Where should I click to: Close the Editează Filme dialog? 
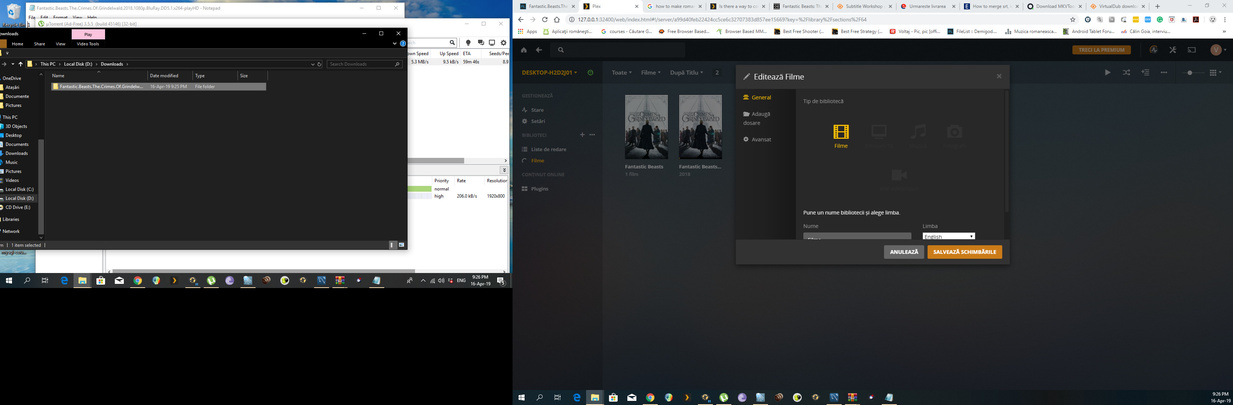(x=998, y=76)
